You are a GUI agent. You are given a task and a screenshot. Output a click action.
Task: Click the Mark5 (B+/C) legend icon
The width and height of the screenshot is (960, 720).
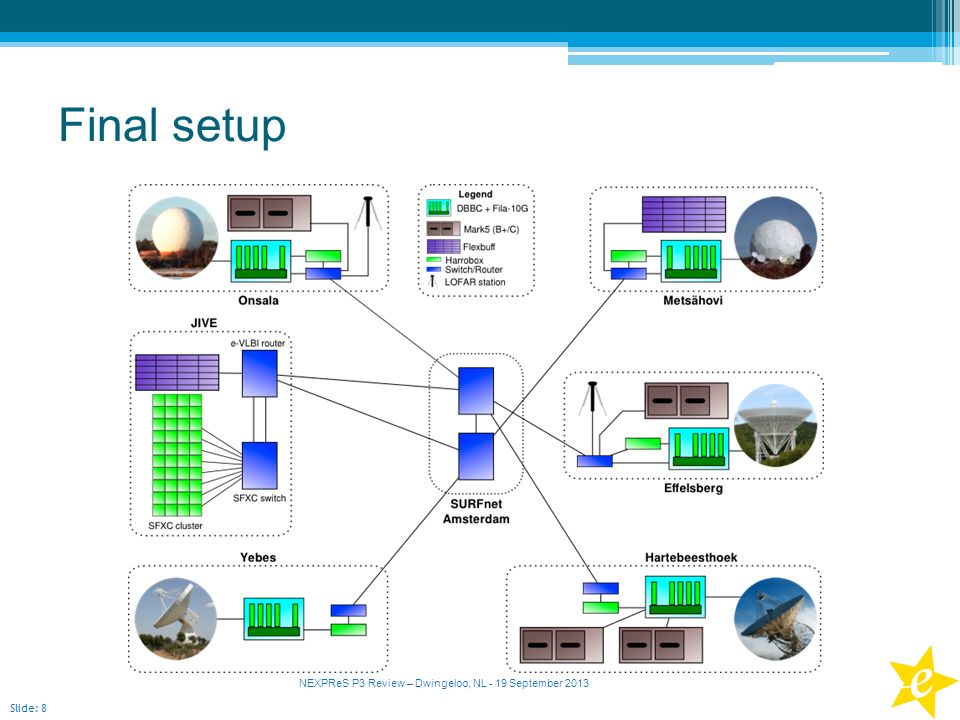[x=443, y=229]
